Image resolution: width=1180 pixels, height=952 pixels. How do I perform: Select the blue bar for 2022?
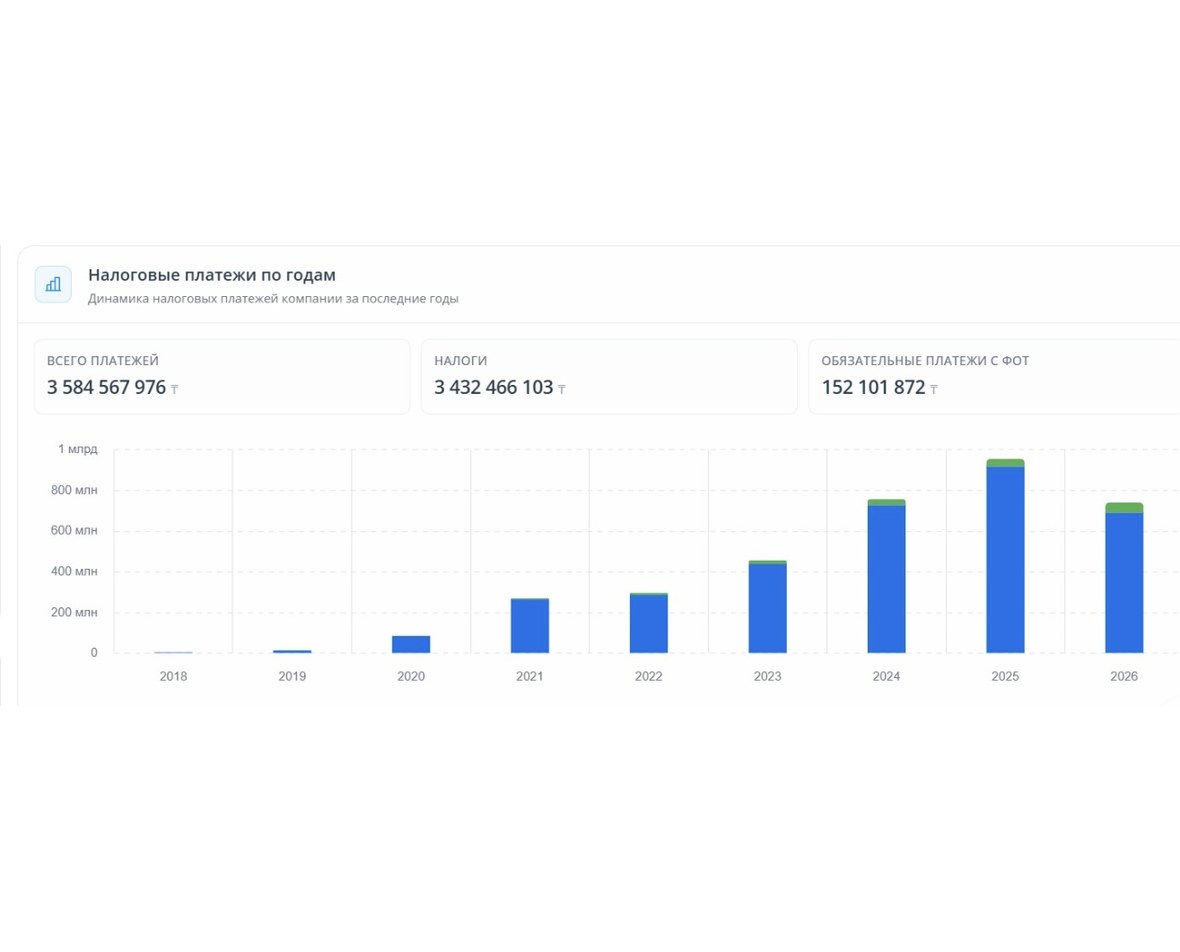[649, 624]
